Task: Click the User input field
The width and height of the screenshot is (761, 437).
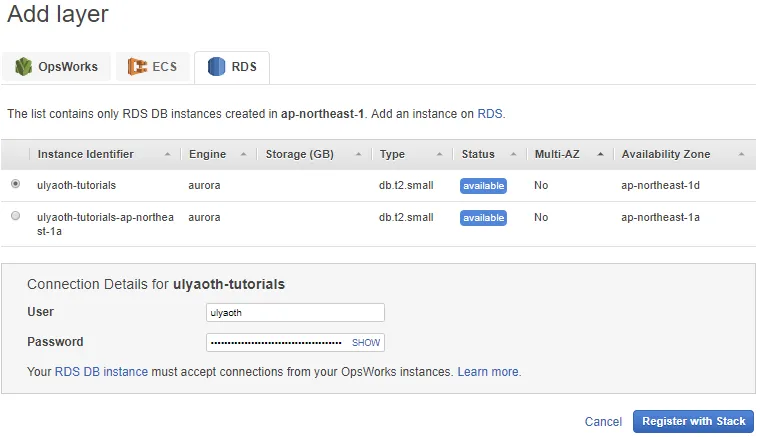Action: click(295, 312)
